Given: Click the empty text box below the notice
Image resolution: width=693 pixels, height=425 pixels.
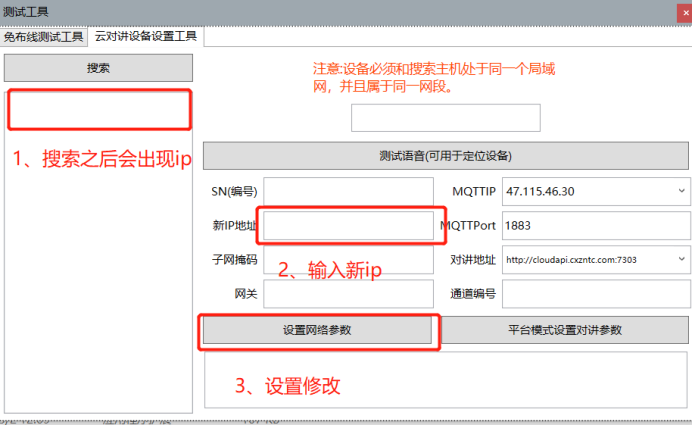Looking at the screenshot, I should click(446, 118).
